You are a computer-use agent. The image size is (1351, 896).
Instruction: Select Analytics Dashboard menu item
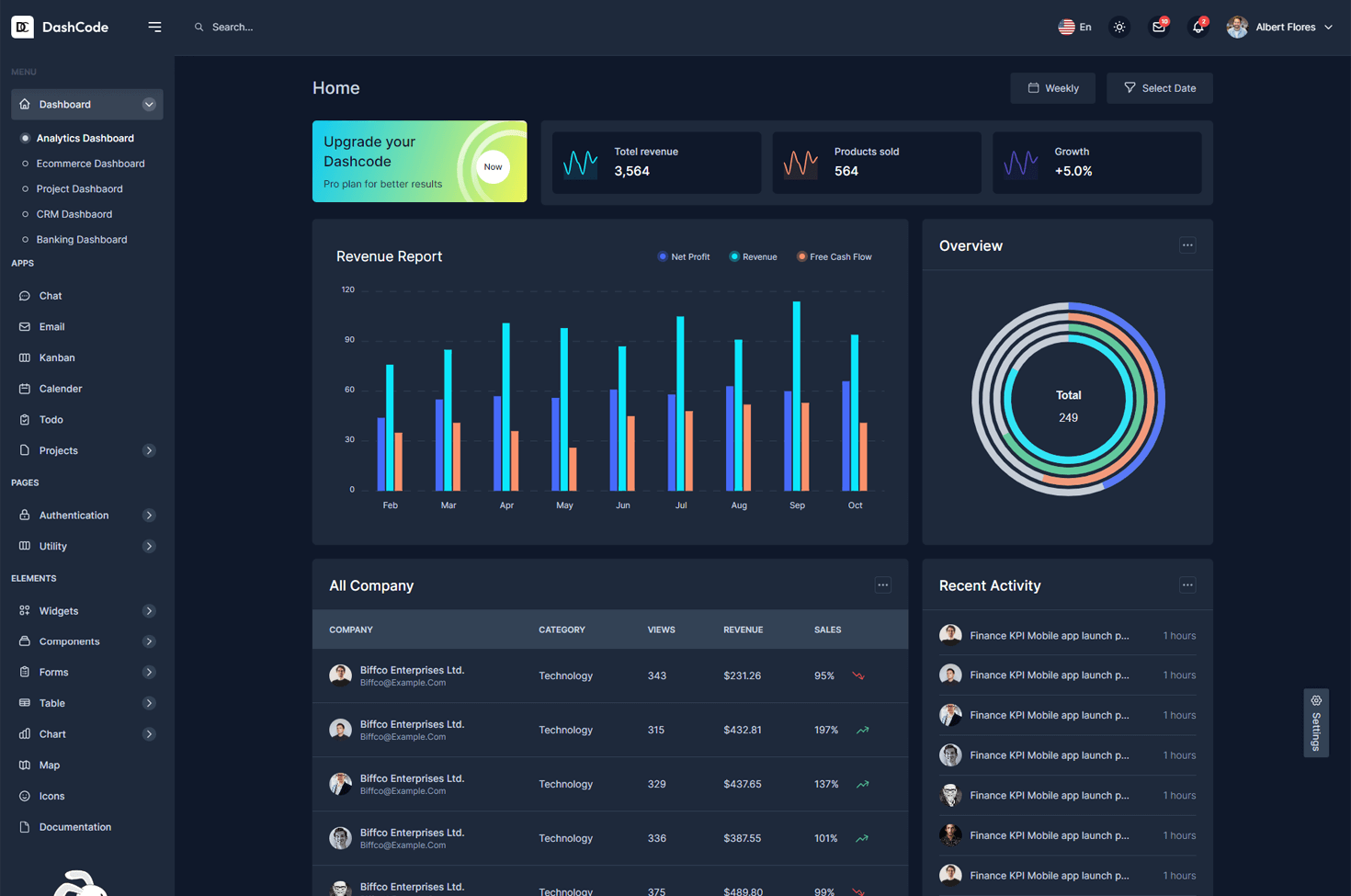(x=85, y=138)
